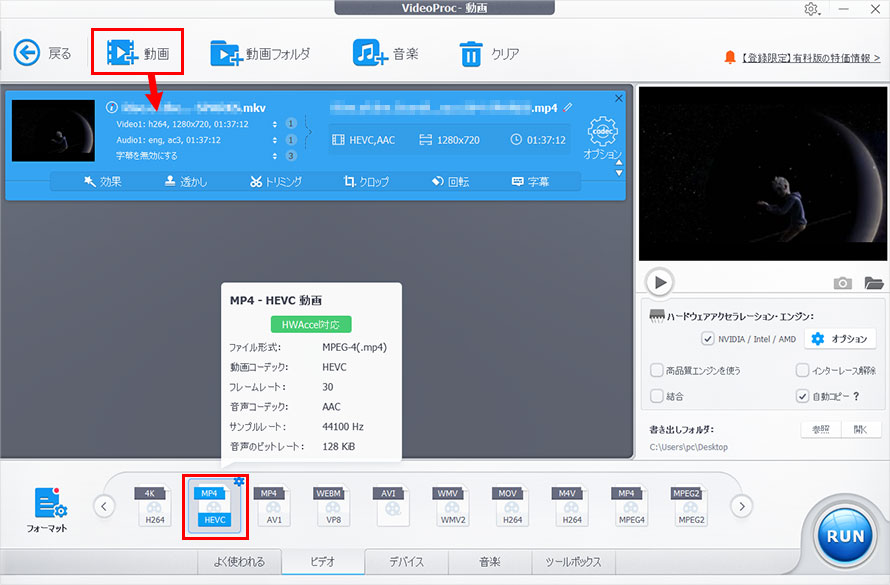The image size is (890, 585).
Task: Uncheck the 自動コピー option
Action: click(803, 394)
